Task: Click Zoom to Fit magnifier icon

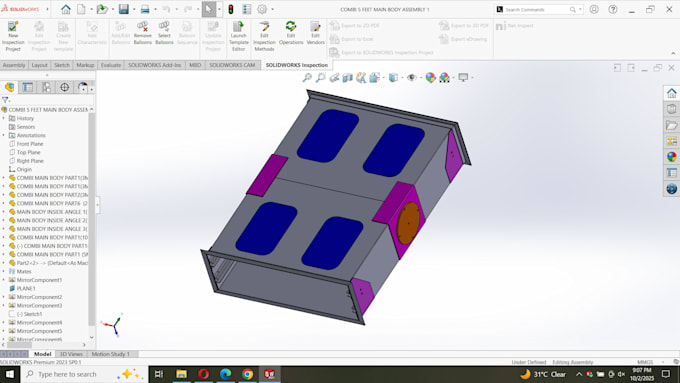Action: click(x=307, y=78)
